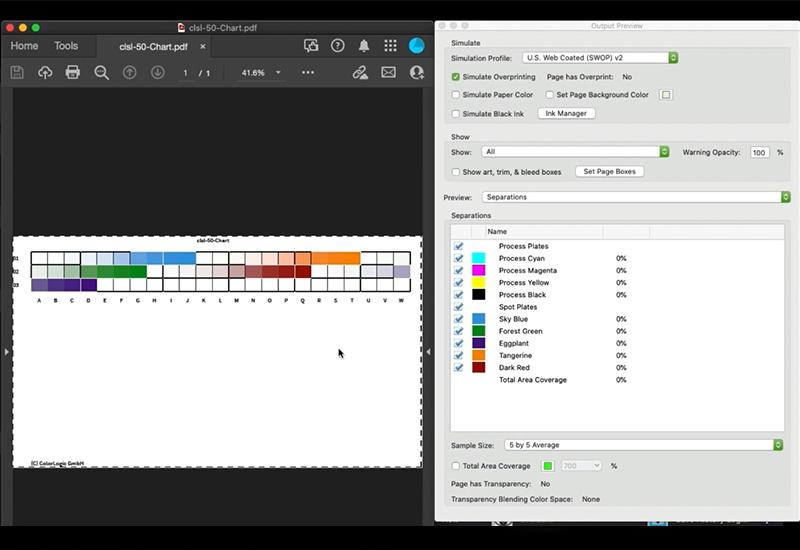Screen dimensions: 800x550
Task: Click the Print icon in the toolbar
Action: point(72,73)
